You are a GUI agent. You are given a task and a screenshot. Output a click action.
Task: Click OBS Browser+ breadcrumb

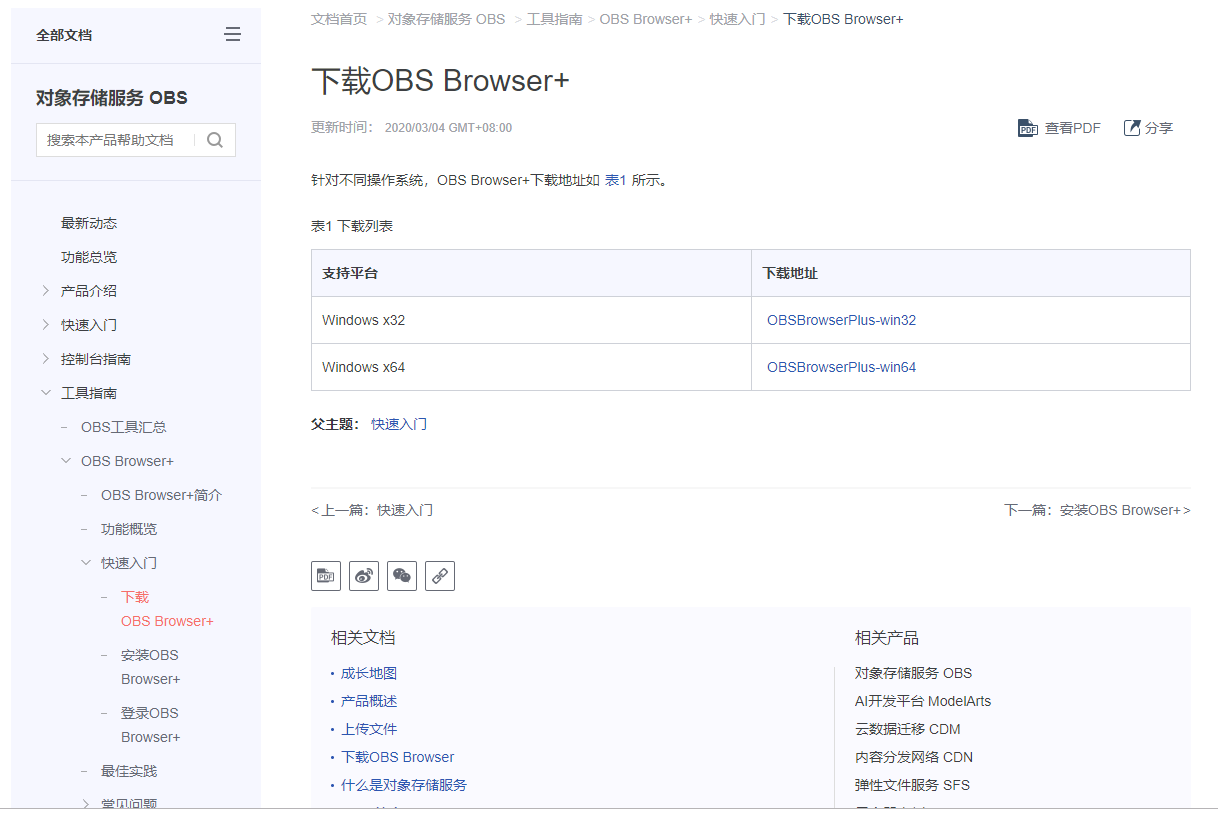pyautogui.click(x=645, y=19)
